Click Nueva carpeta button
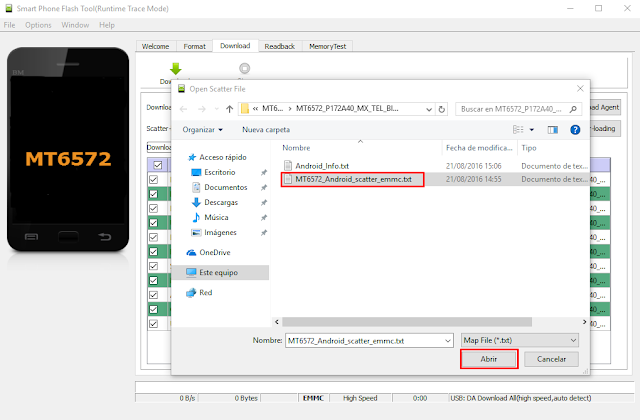640x420 pixels. 266,130
